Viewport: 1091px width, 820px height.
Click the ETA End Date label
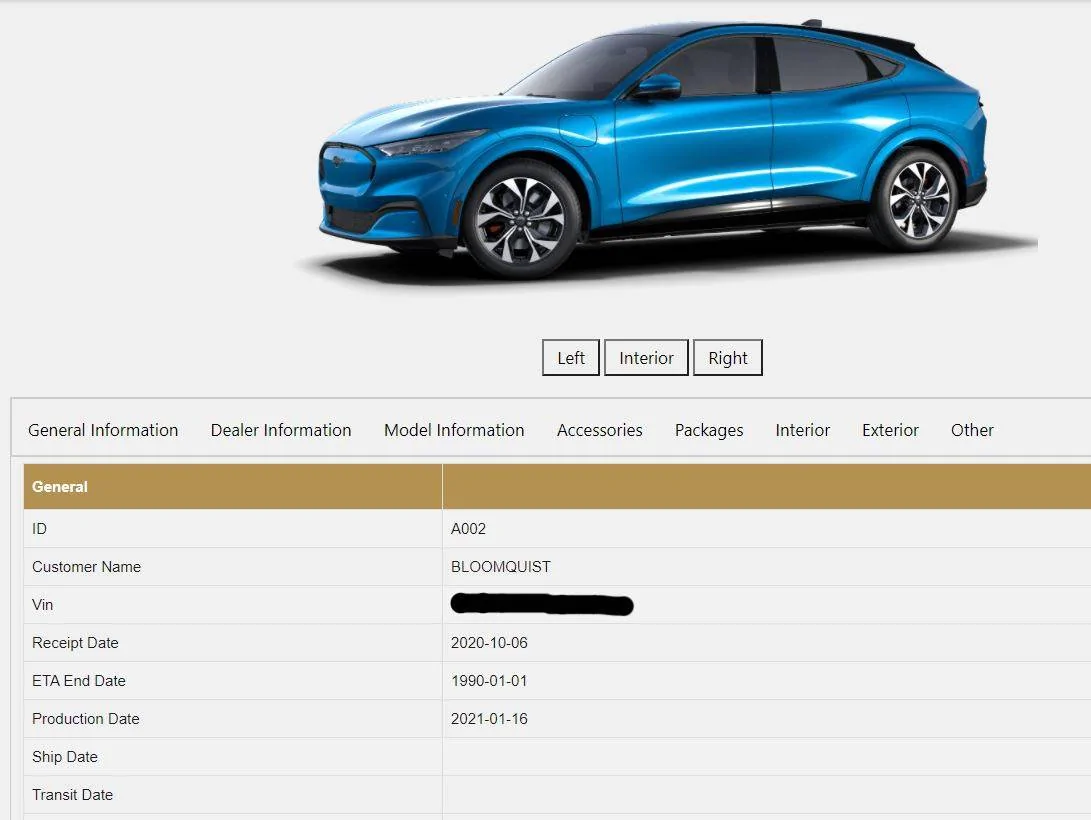point(79,681)
